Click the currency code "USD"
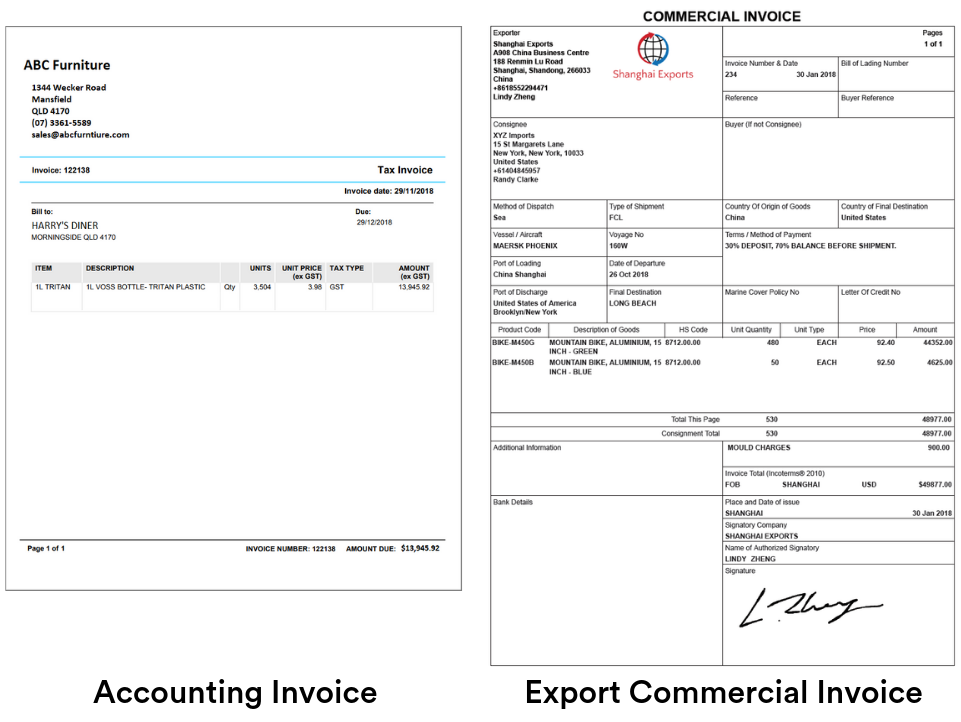This screenshot has width=961, height=722. point(868,485)
